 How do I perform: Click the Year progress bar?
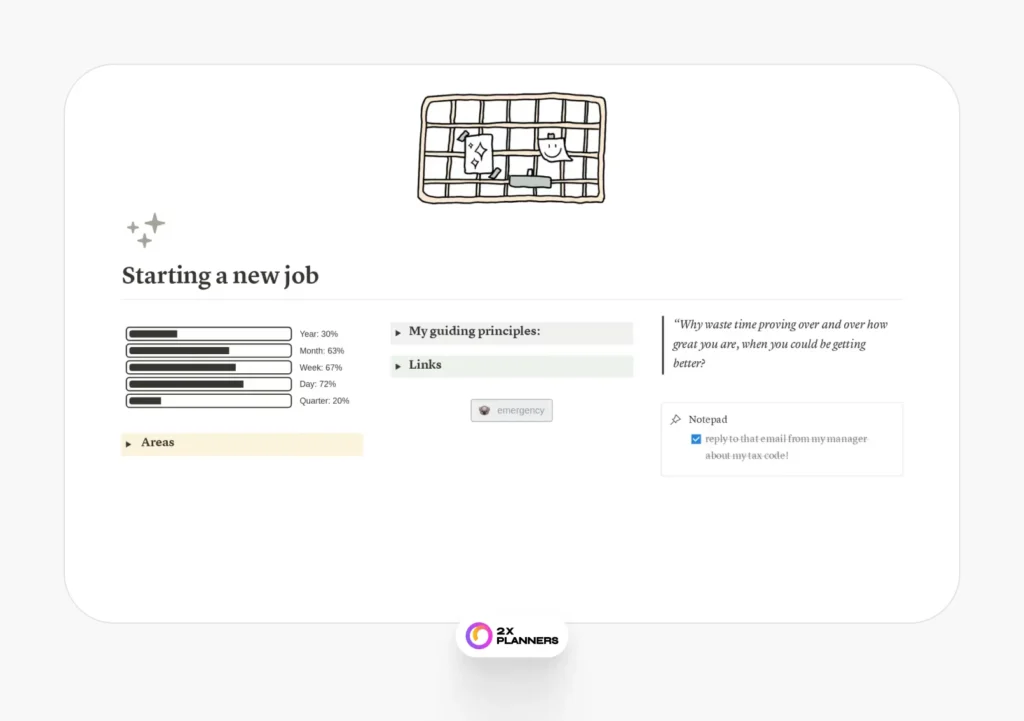tap(209, 334)
